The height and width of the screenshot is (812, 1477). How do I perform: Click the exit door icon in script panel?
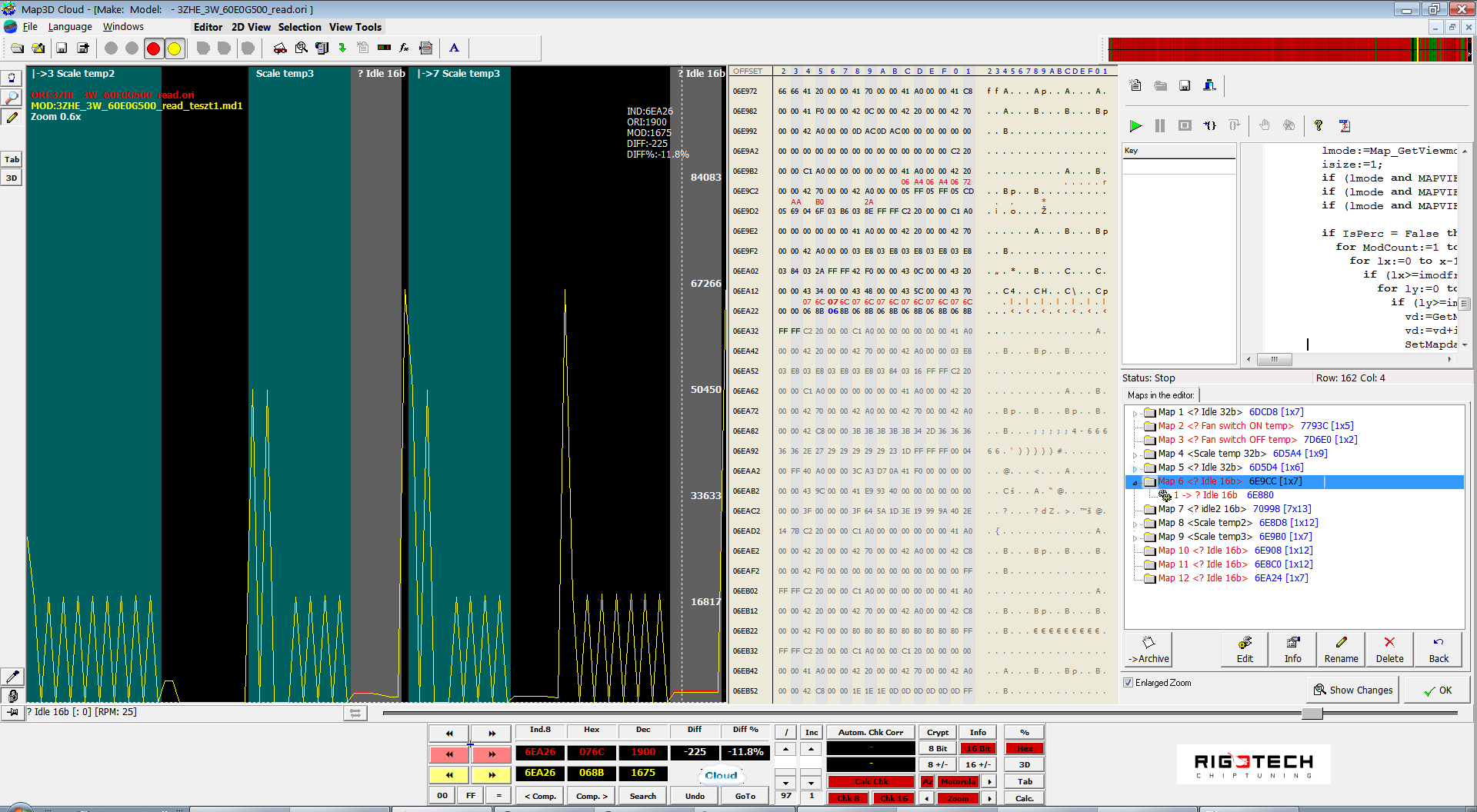[1209, 85]
